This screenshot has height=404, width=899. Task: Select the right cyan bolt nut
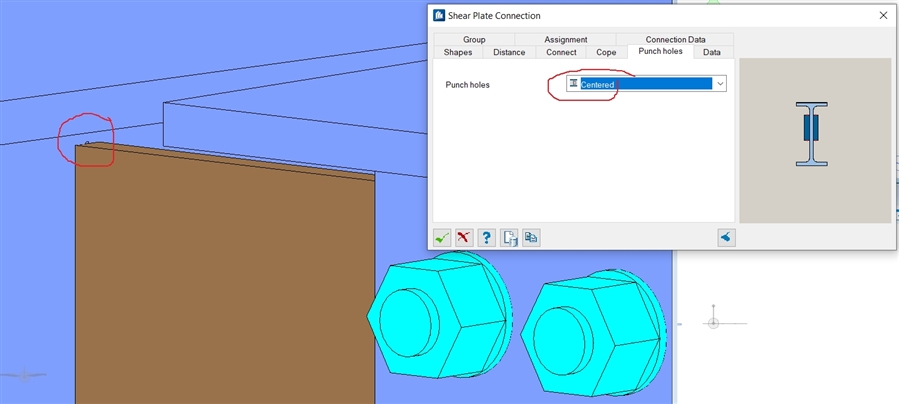(x=593, y=332)
